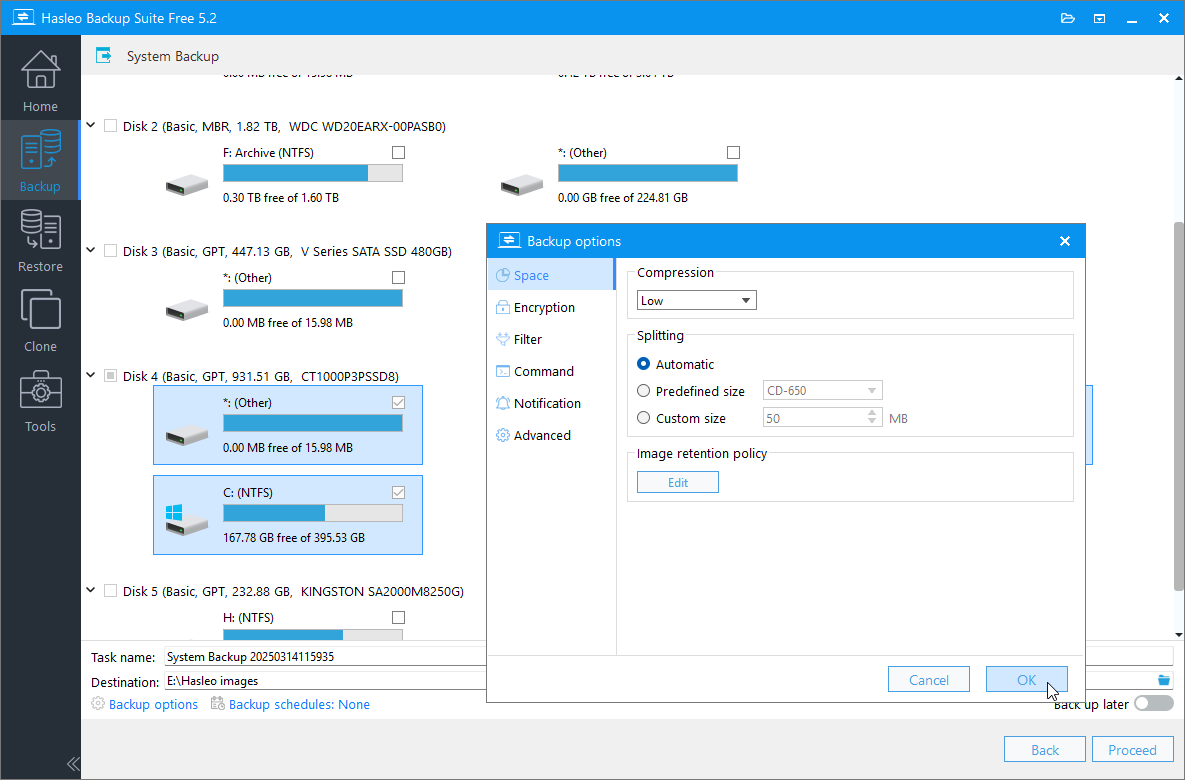1185x780 pixels.
Task: Click the Windows C: drive icon
Action: click(x=187, y=520)
